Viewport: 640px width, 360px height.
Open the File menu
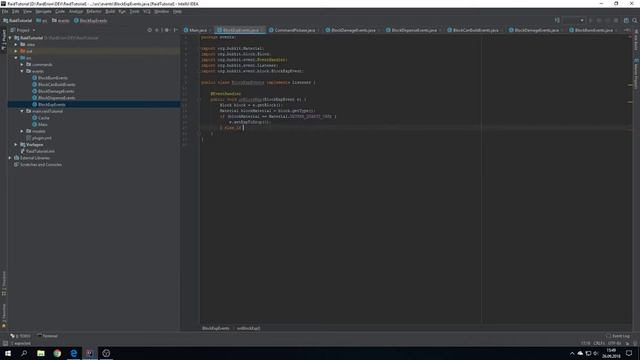pos(5,11)
